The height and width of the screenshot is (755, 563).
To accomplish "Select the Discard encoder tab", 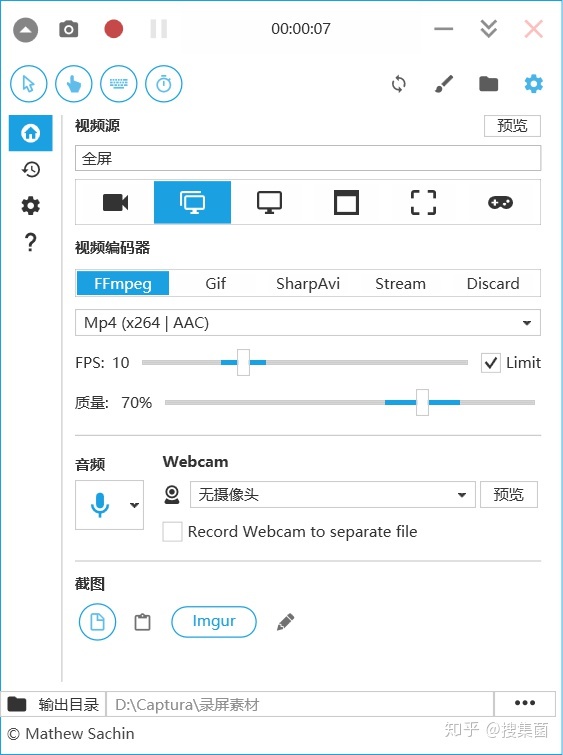I will tap(493, 283).
